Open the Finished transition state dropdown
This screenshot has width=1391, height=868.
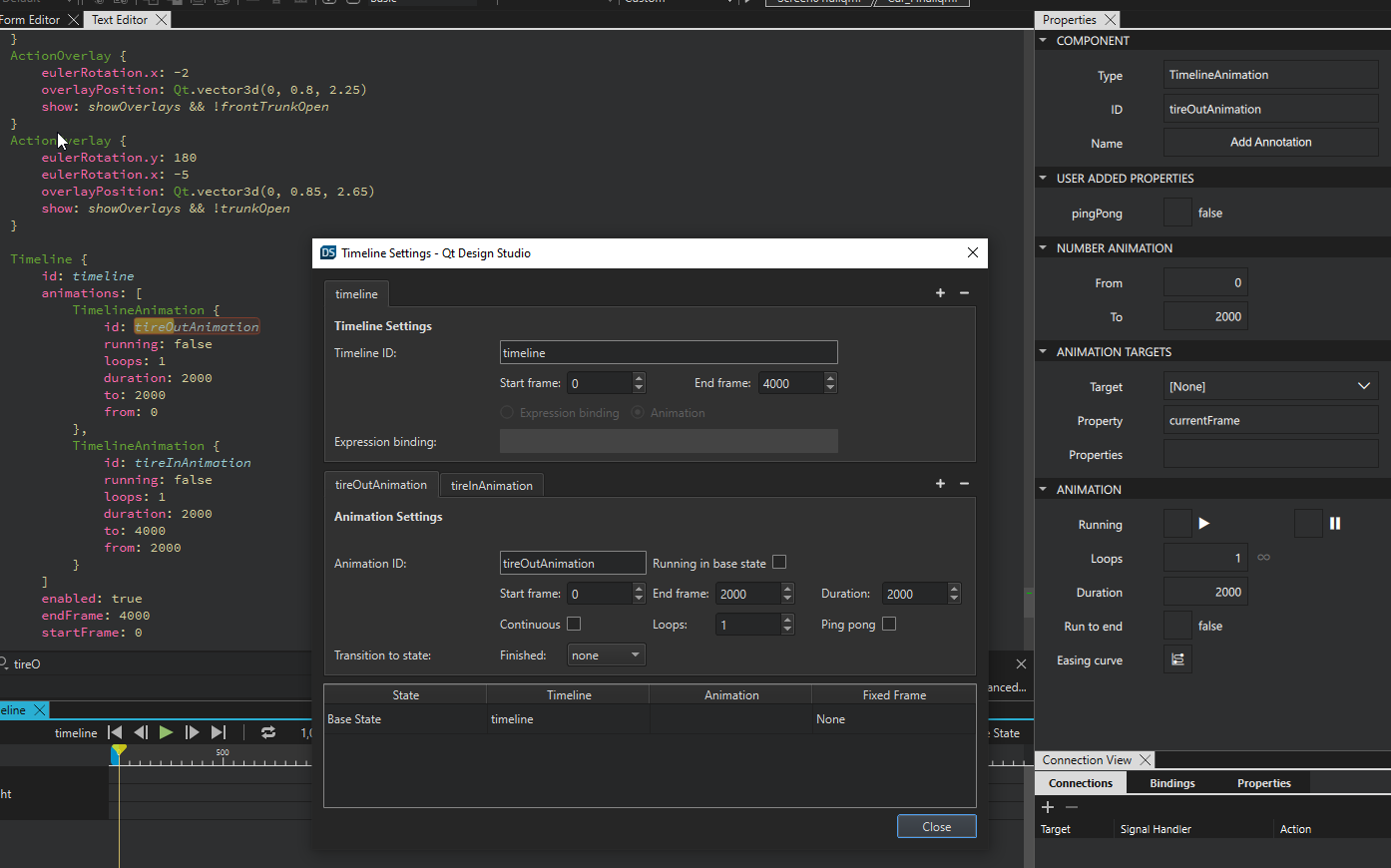pyautogui.click(x=607, y=655)
